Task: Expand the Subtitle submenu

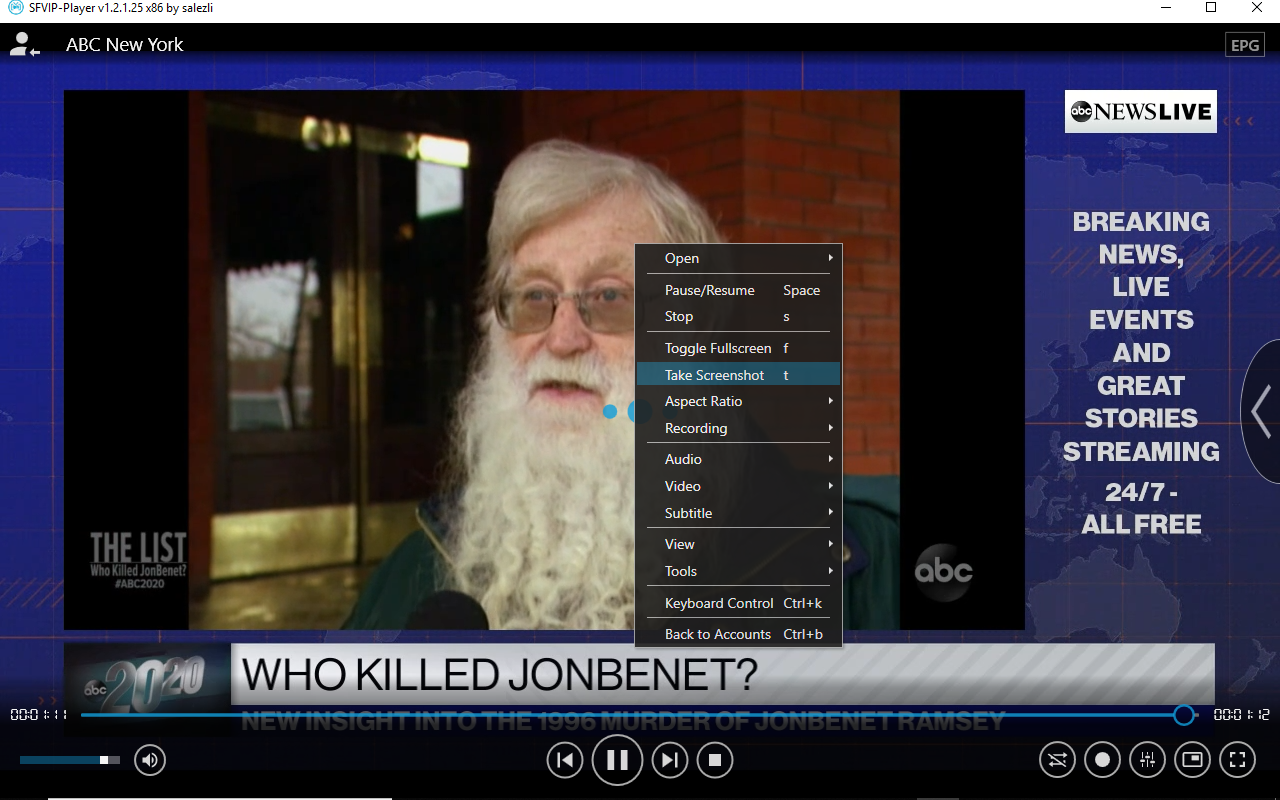Action: click(739, 513)
